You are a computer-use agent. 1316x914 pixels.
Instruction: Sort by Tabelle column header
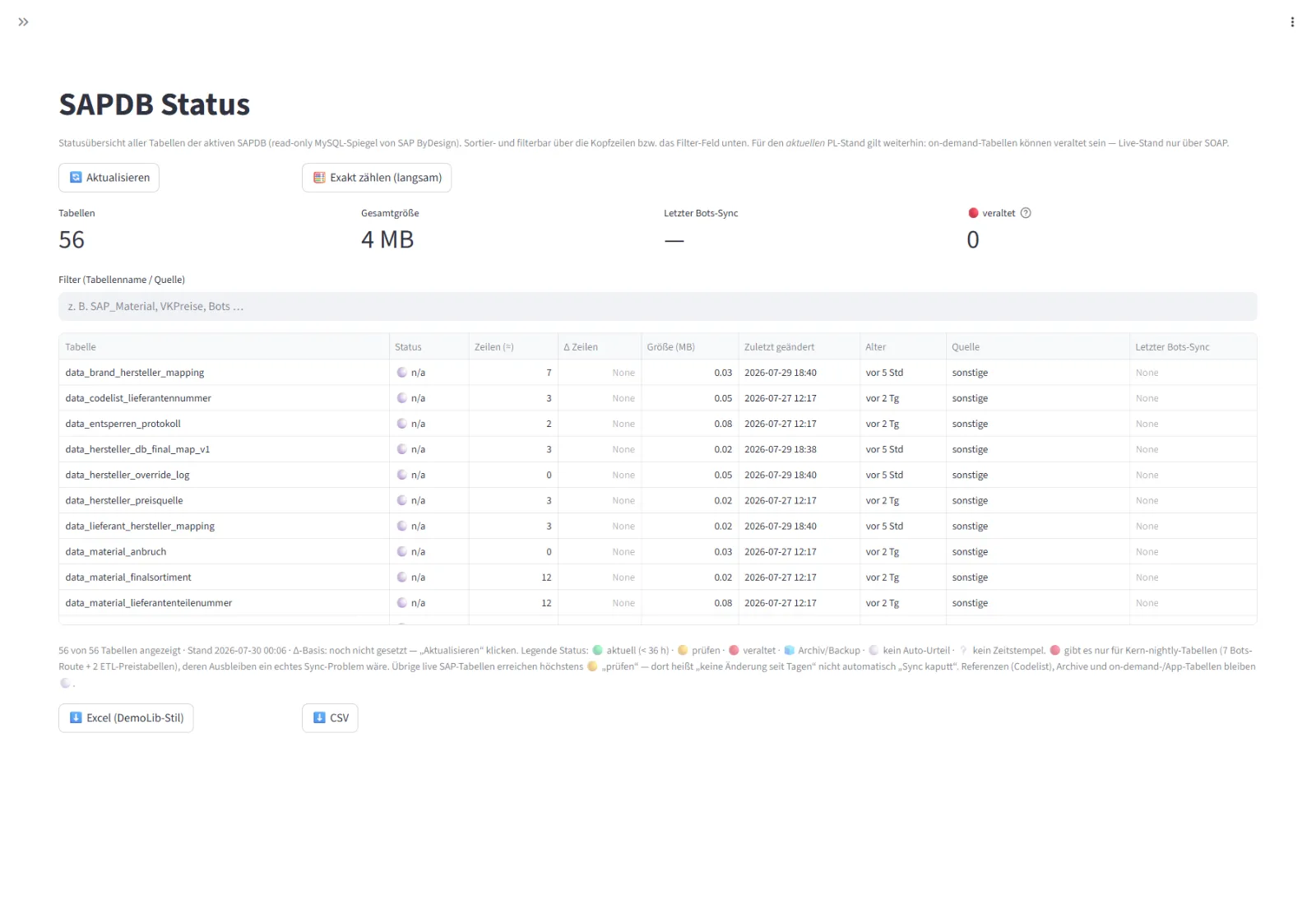pyautogui.click(x=224, y=347)
